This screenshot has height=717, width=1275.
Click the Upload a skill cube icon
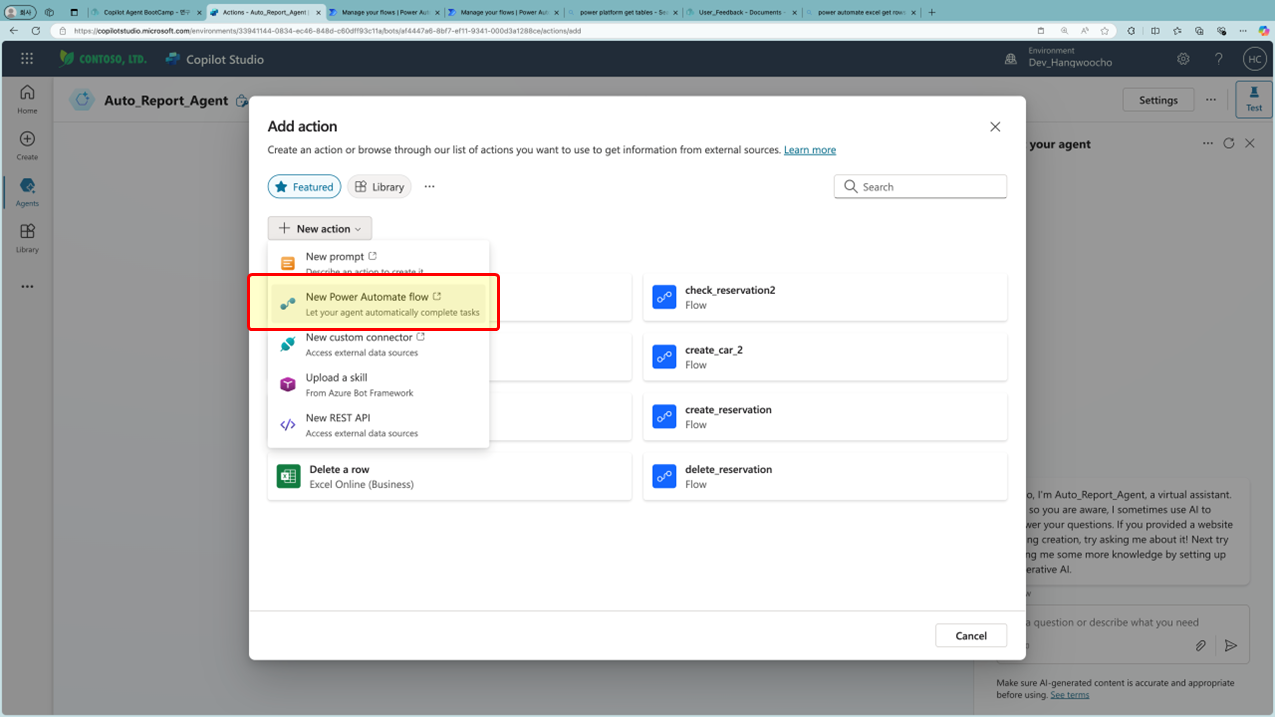point(288,385)
